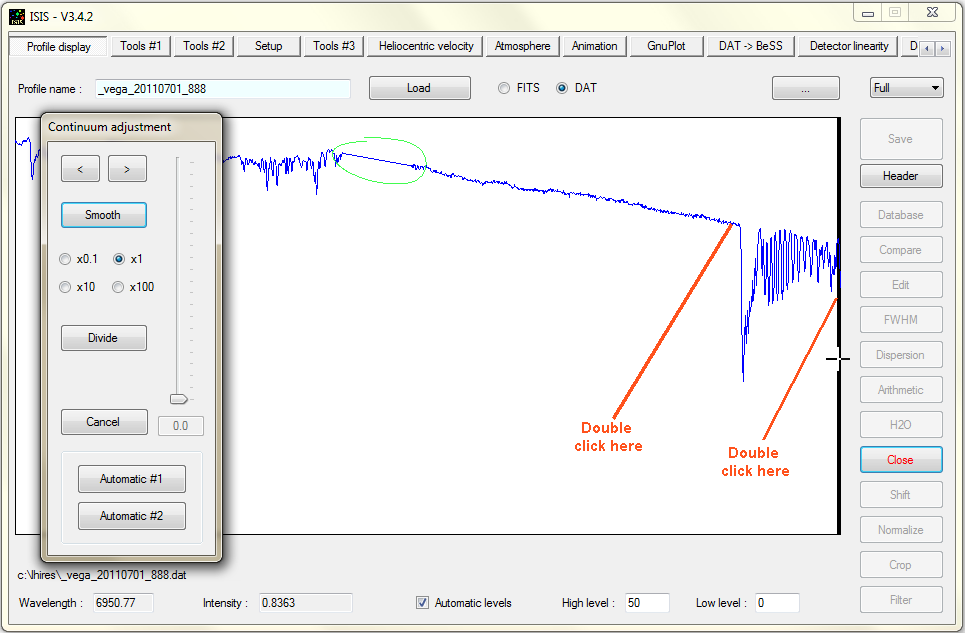965x633 pixels.
Task: Toggle the Automatic levels checkbox
Action: coord(423,603)
